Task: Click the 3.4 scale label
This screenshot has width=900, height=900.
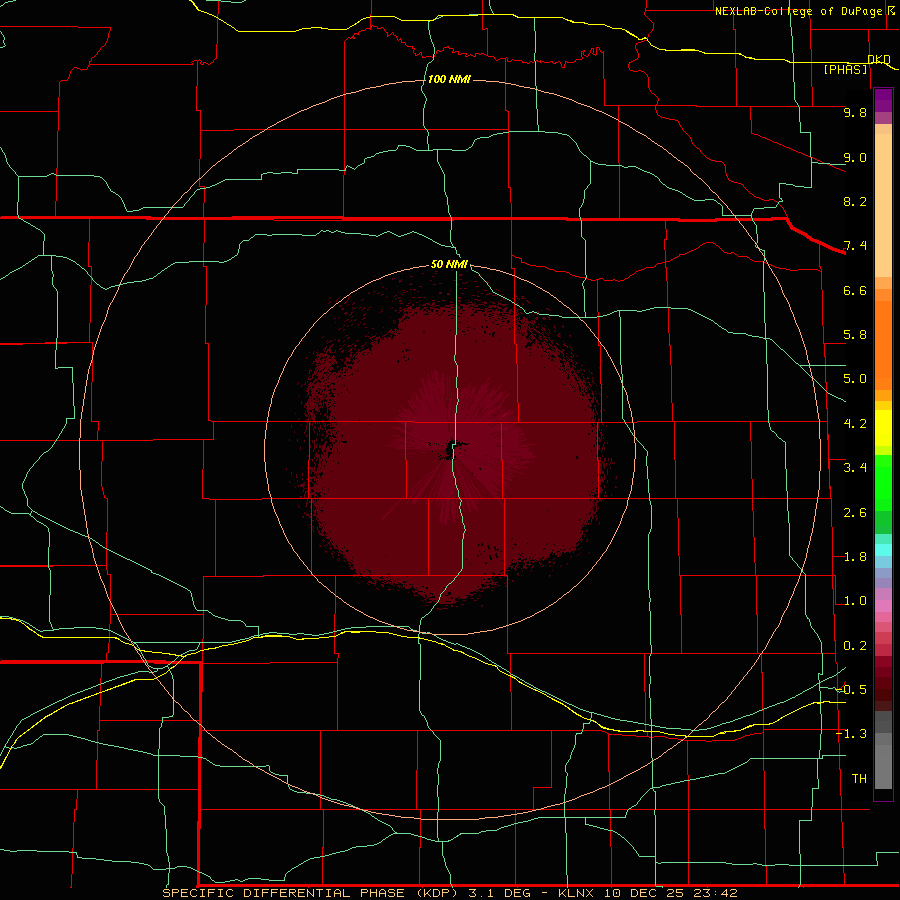Action: tap(855, 468)
